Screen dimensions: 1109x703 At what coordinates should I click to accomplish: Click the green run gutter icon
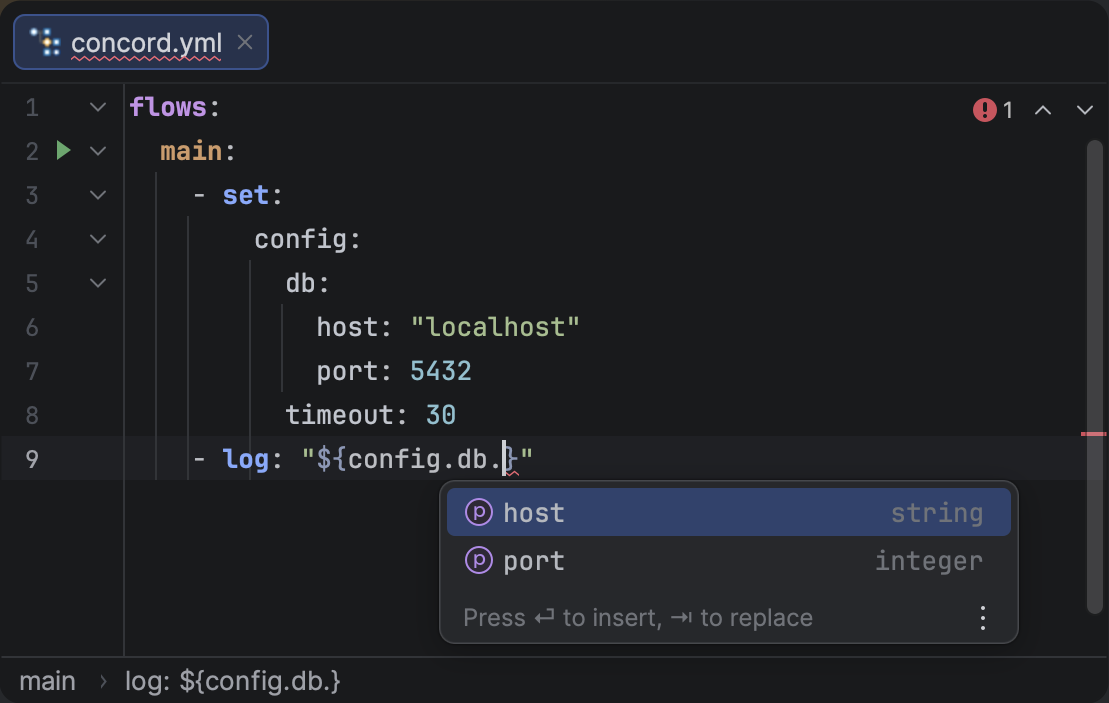coord(63,151)
